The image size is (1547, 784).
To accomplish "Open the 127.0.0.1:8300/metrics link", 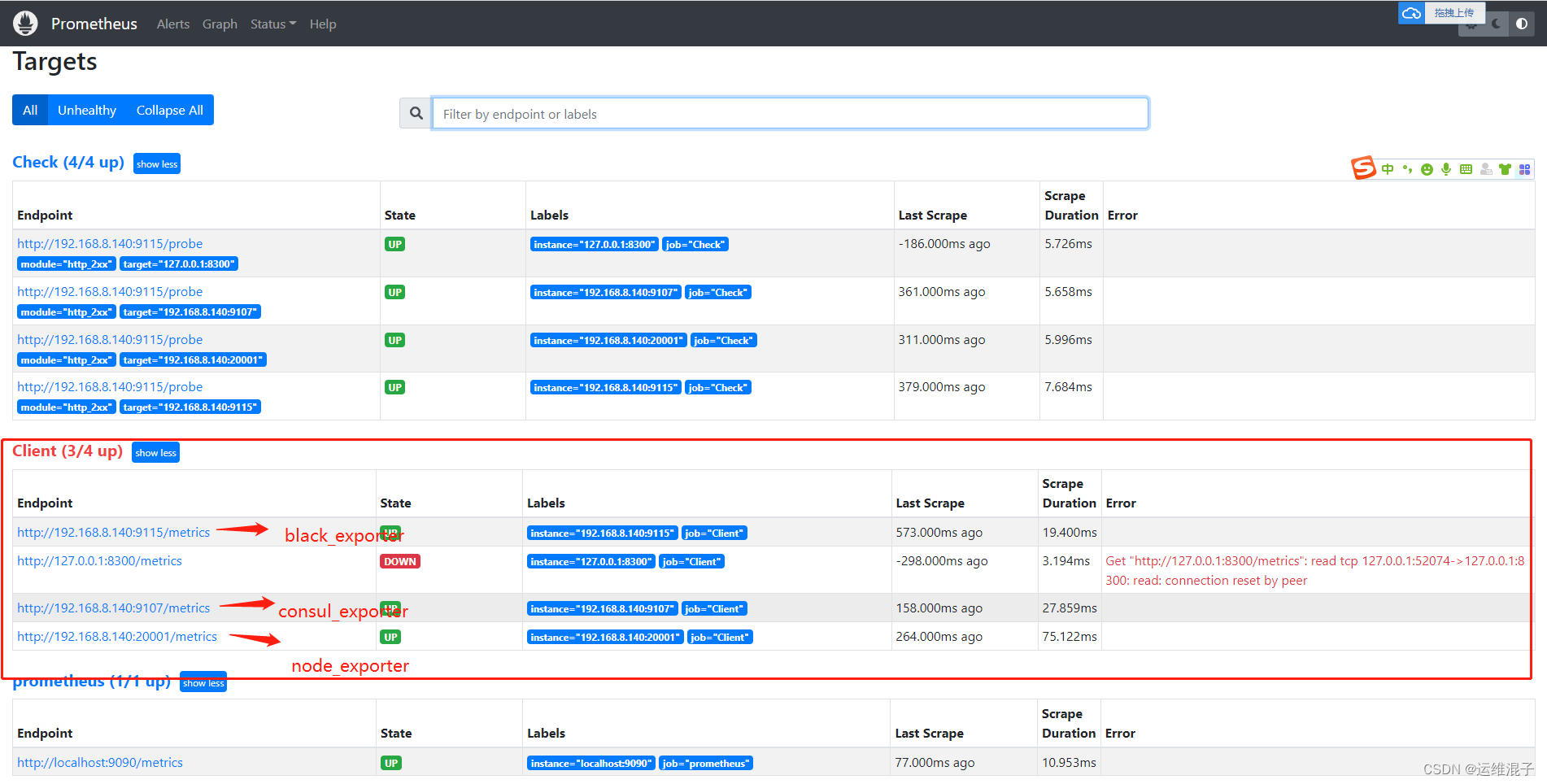I will pyautogui.click(x=99, y=560).
